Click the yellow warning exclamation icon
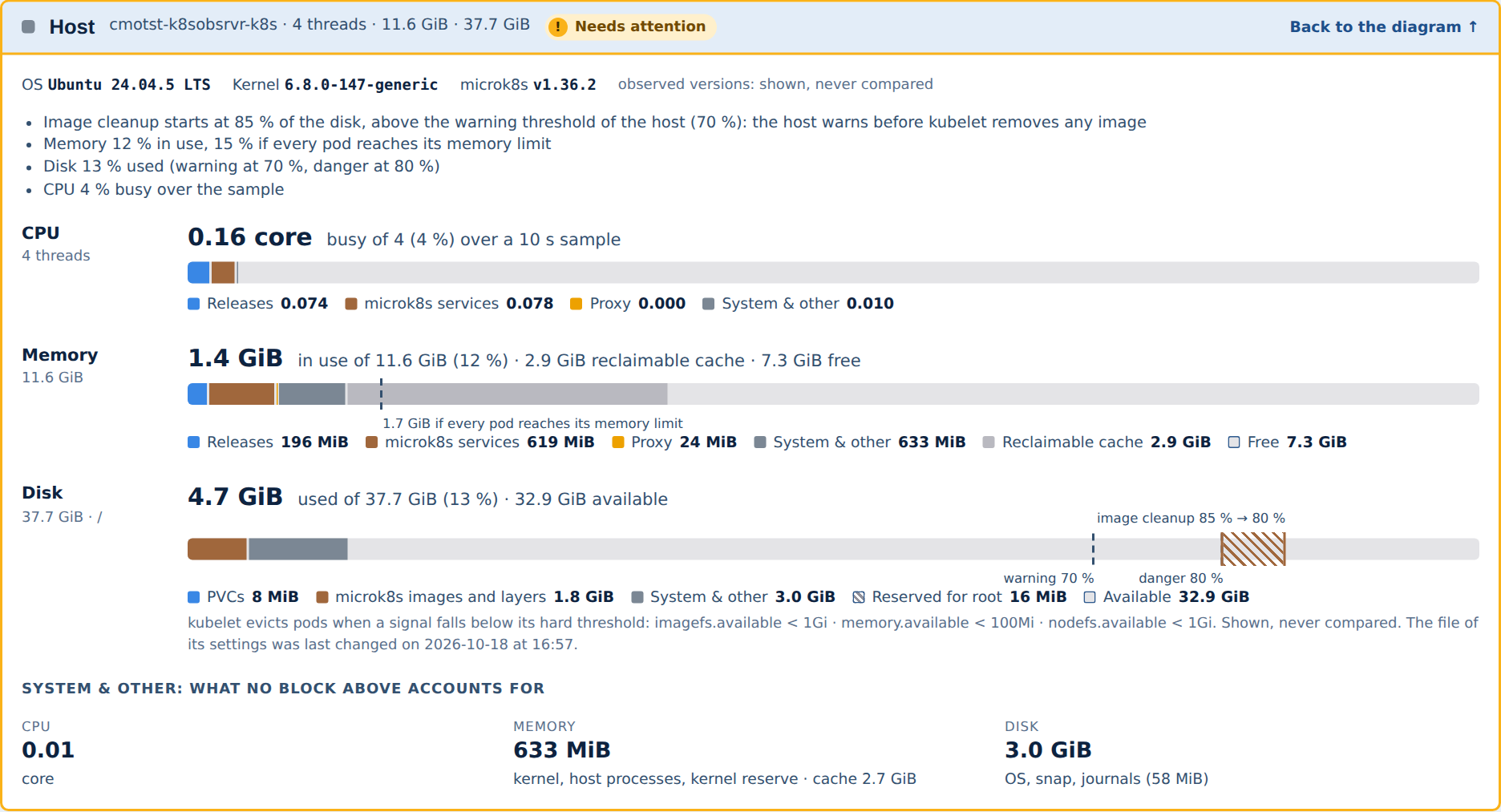 (x=557, y=26)
